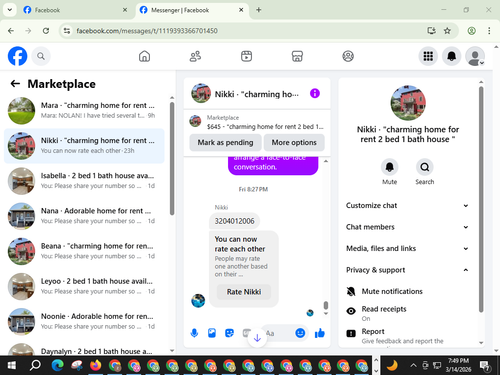
Task: Click the More options button
Action: pyautogui.click(x=294, y=143)
